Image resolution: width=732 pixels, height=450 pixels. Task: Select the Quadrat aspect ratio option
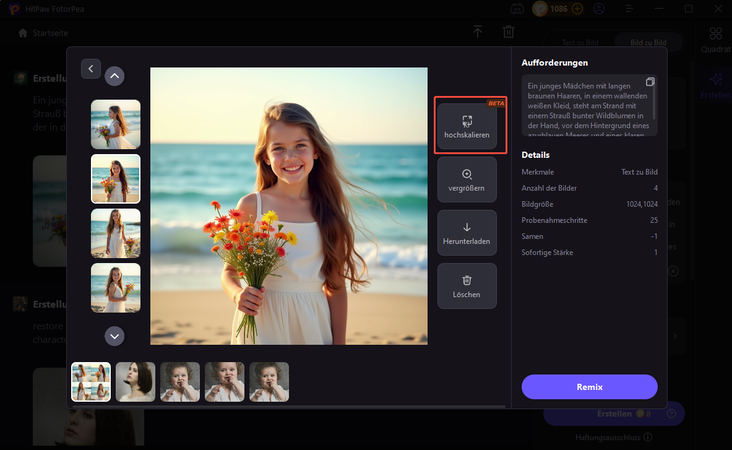coord(716,40)
